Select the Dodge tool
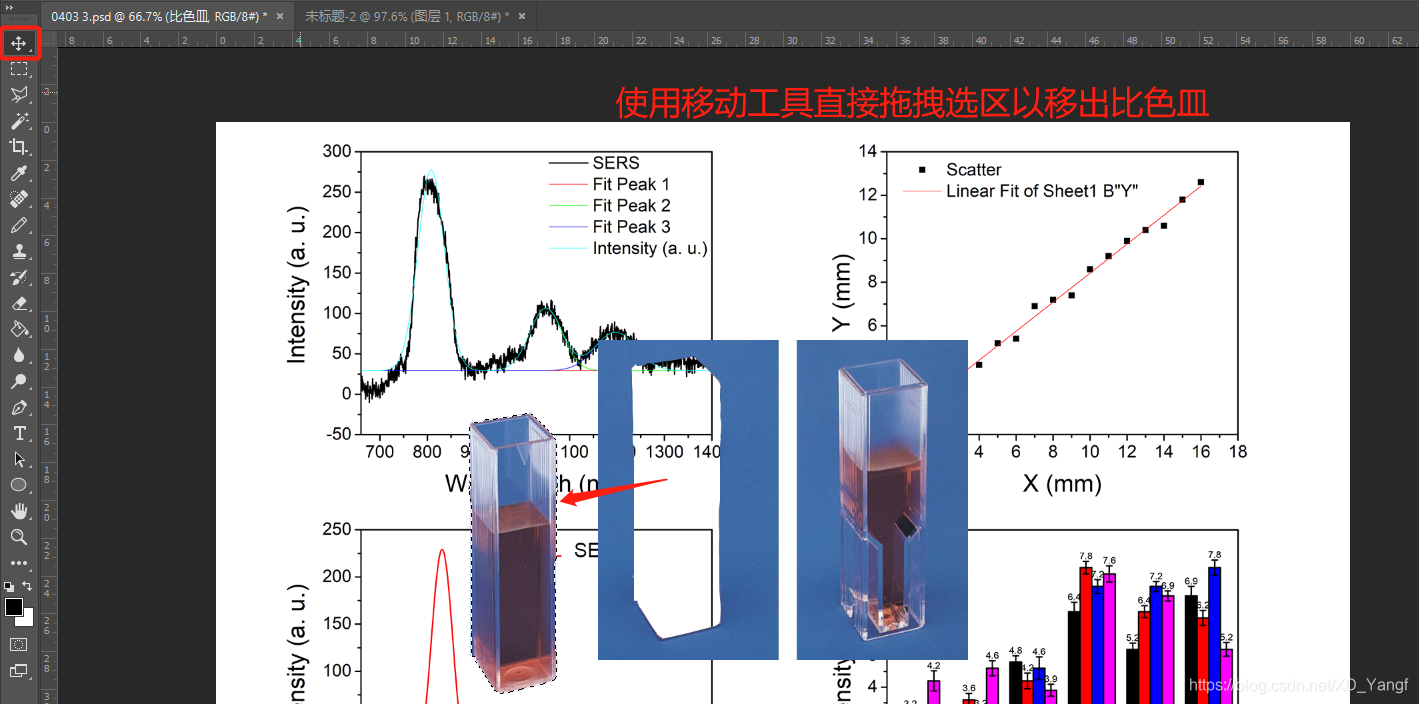 pyautogui.click(x=19, y=381)
